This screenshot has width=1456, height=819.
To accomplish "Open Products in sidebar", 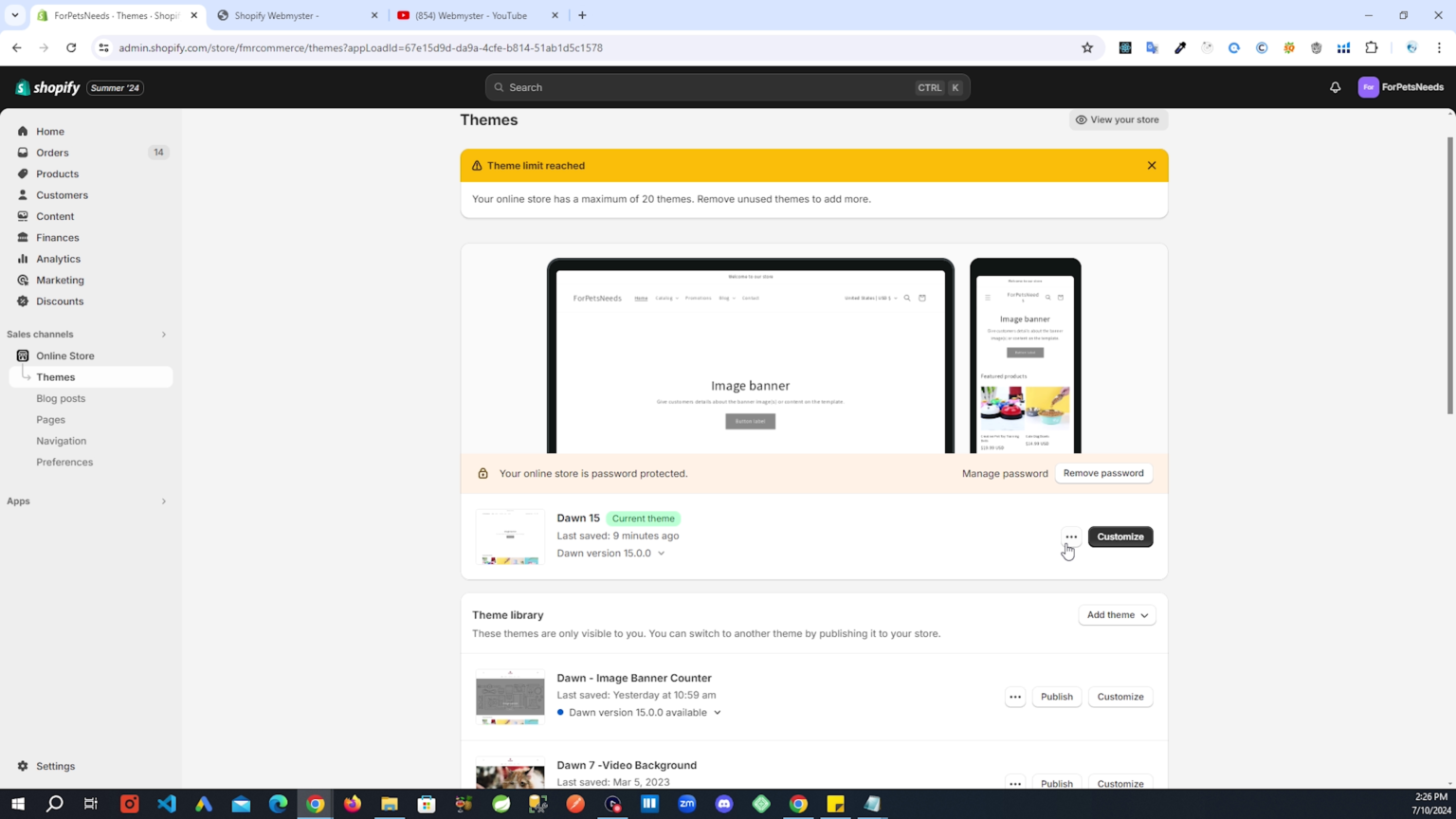I will 91,174.
